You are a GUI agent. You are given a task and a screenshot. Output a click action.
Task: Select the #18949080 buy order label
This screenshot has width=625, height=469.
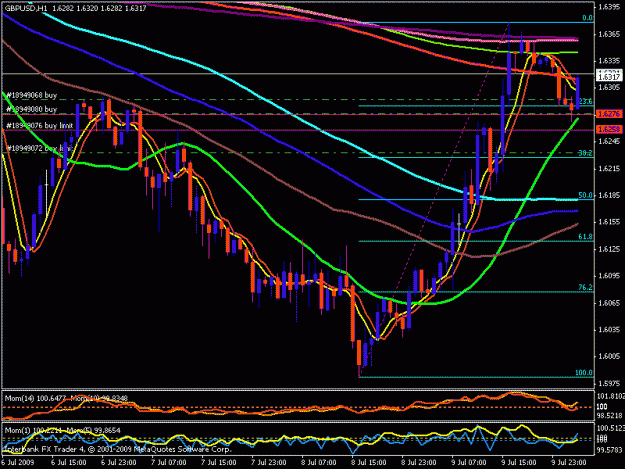pos(32,109)
